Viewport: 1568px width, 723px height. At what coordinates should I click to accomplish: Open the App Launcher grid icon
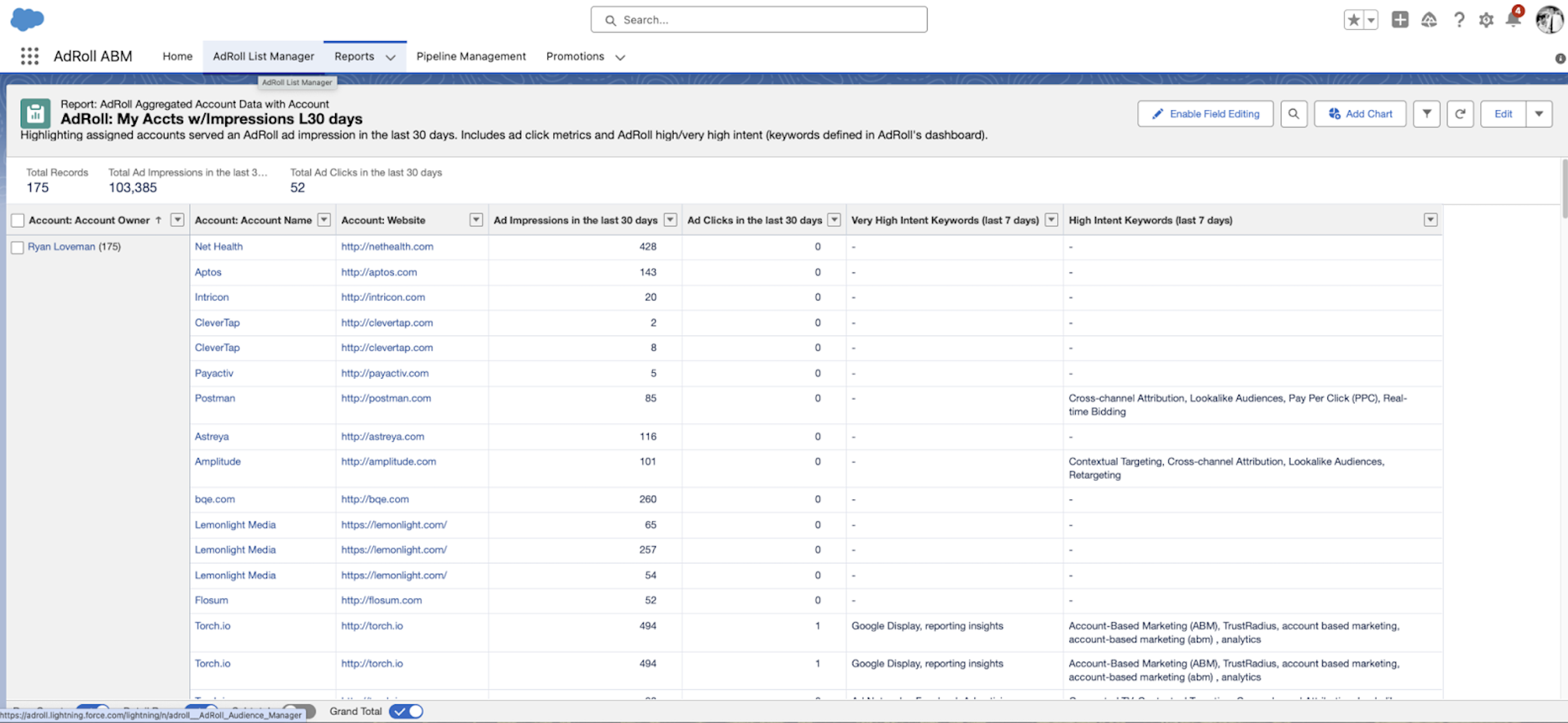click(29, 56)
